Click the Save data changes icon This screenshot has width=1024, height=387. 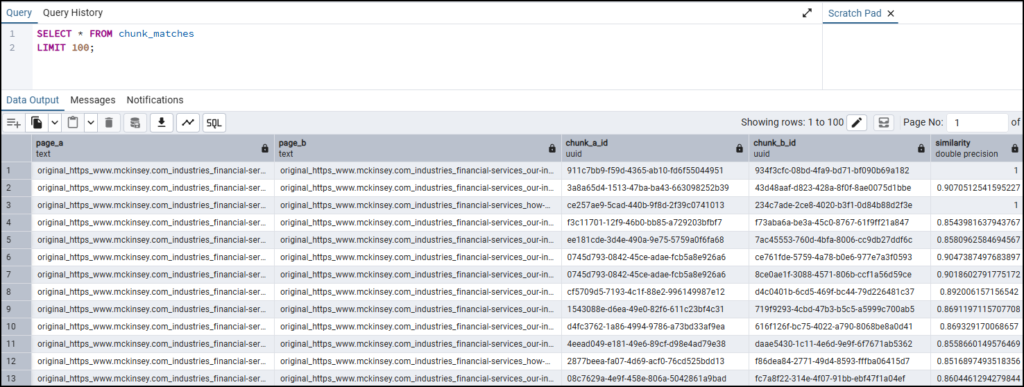135,123
